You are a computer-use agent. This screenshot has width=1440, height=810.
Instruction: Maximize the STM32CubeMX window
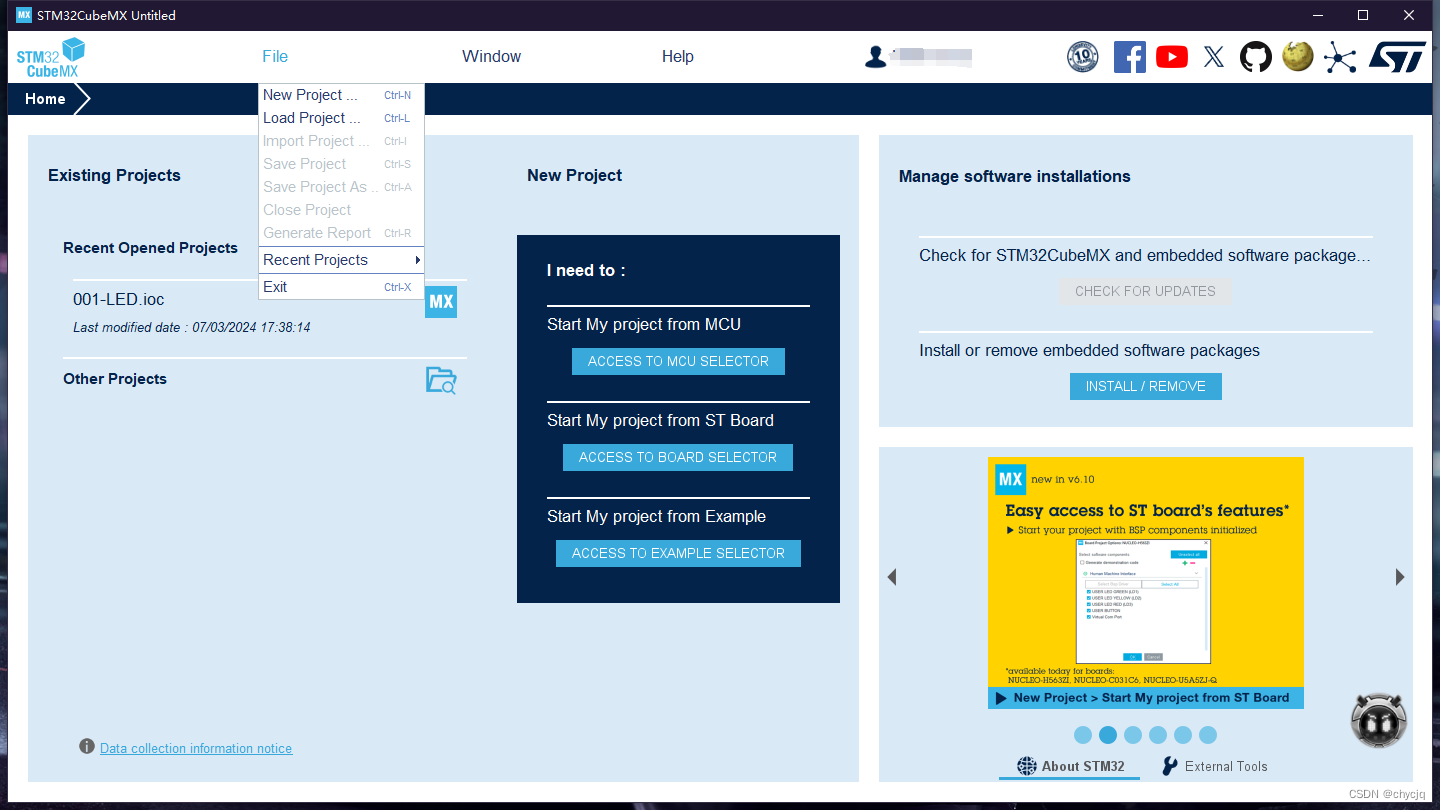coord(1362,15)
